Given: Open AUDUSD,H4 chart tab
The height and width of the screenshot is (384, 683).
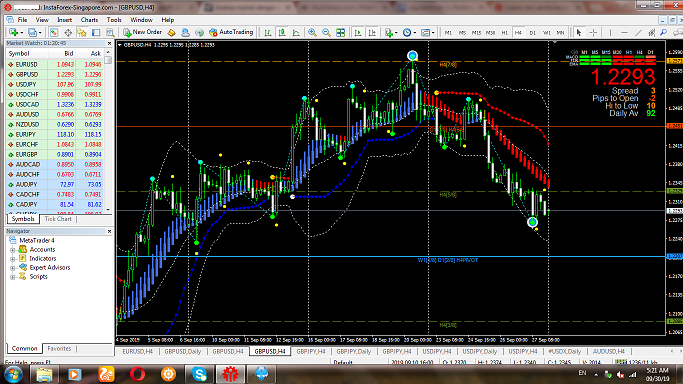Looking at the screenshot, I should pos(609,351).
